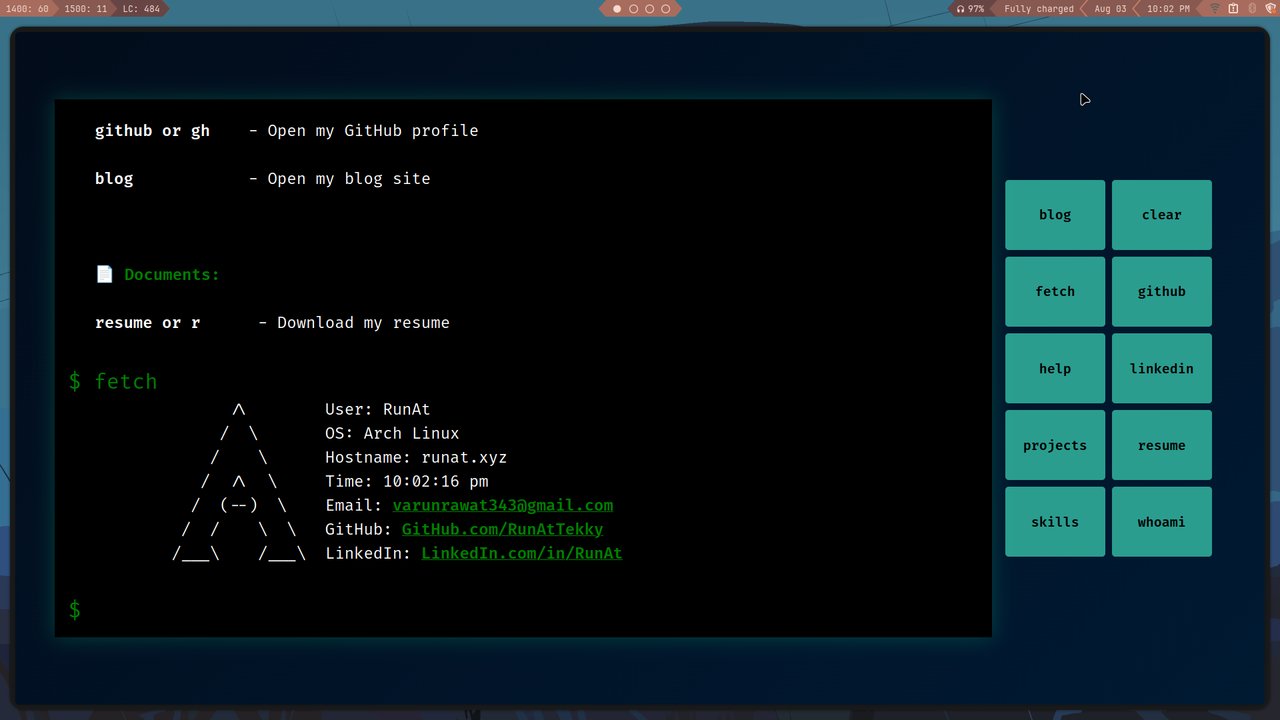Image resolution: width=1280 pixels, height=720 pixels.
Task: Open the varunrawat343@gmail.com email link
Action: [503, 506]
